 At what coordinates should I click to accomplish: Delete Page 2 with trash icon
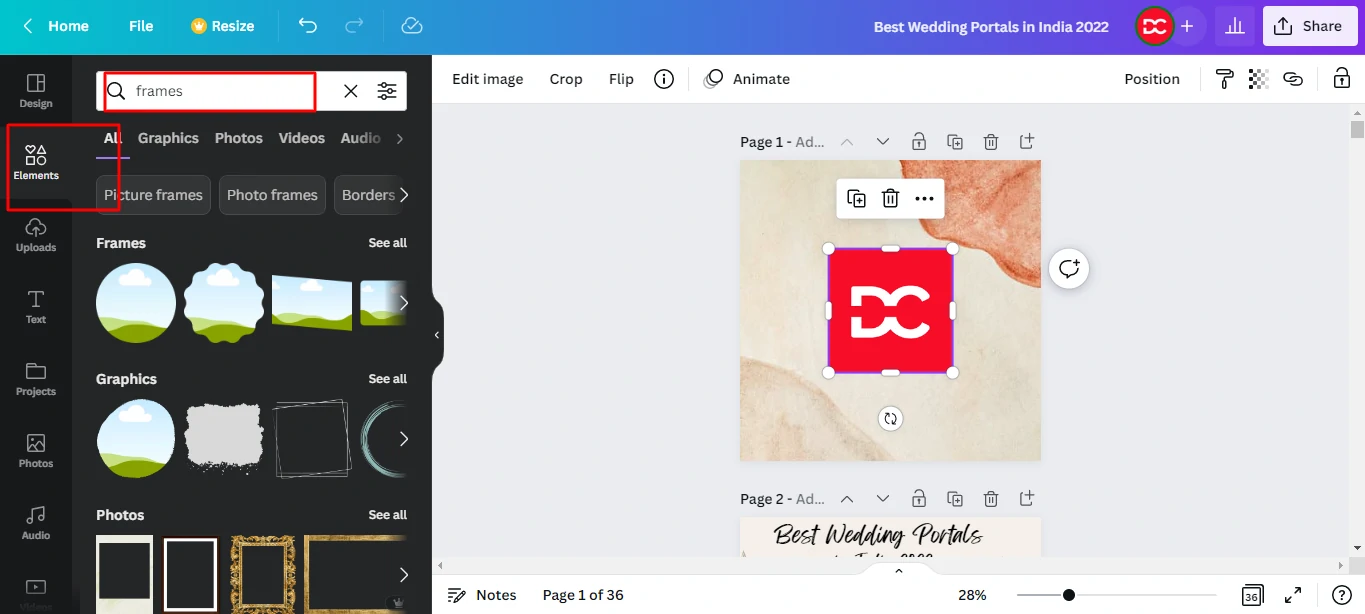tap(991, 498)
